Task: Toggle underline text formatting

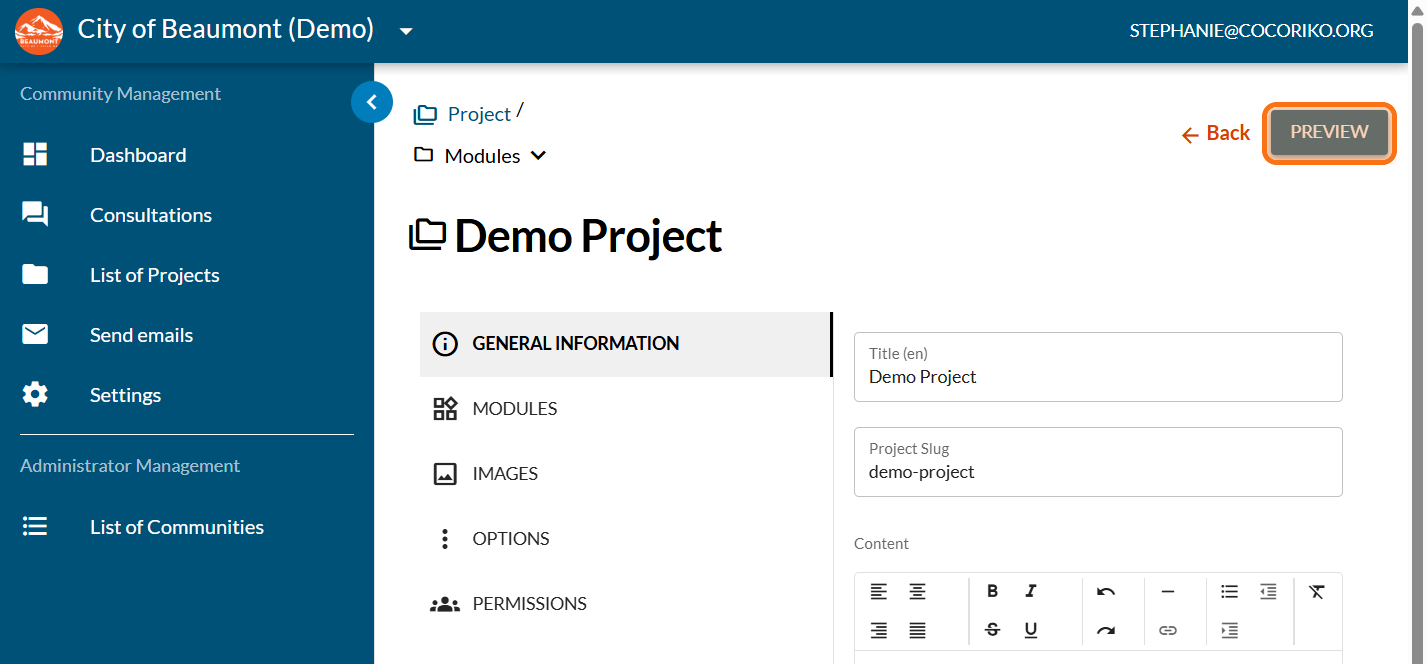Action: pos(1031,630)
